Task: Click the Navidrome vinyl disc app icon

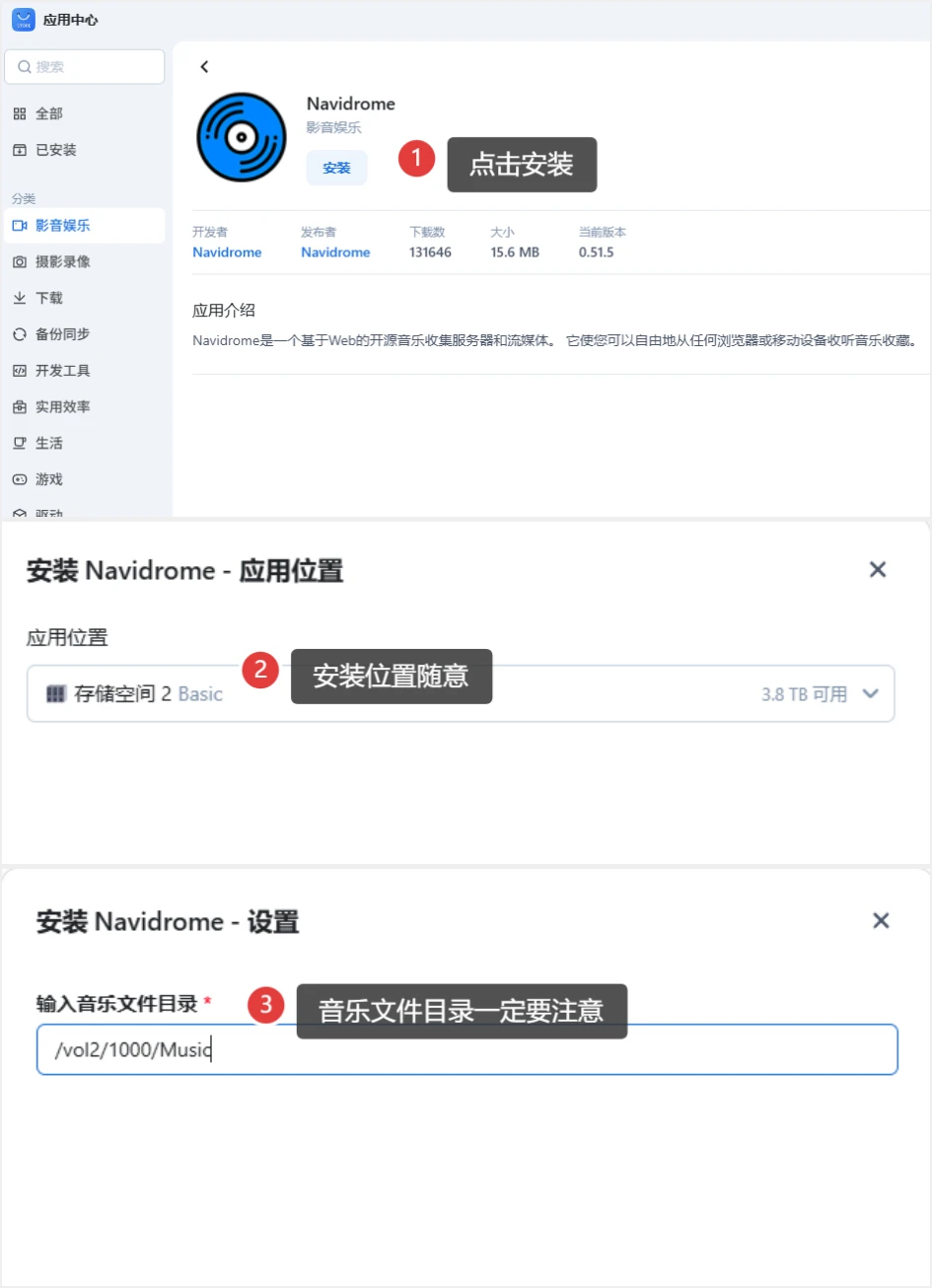Action: [242, 137]
